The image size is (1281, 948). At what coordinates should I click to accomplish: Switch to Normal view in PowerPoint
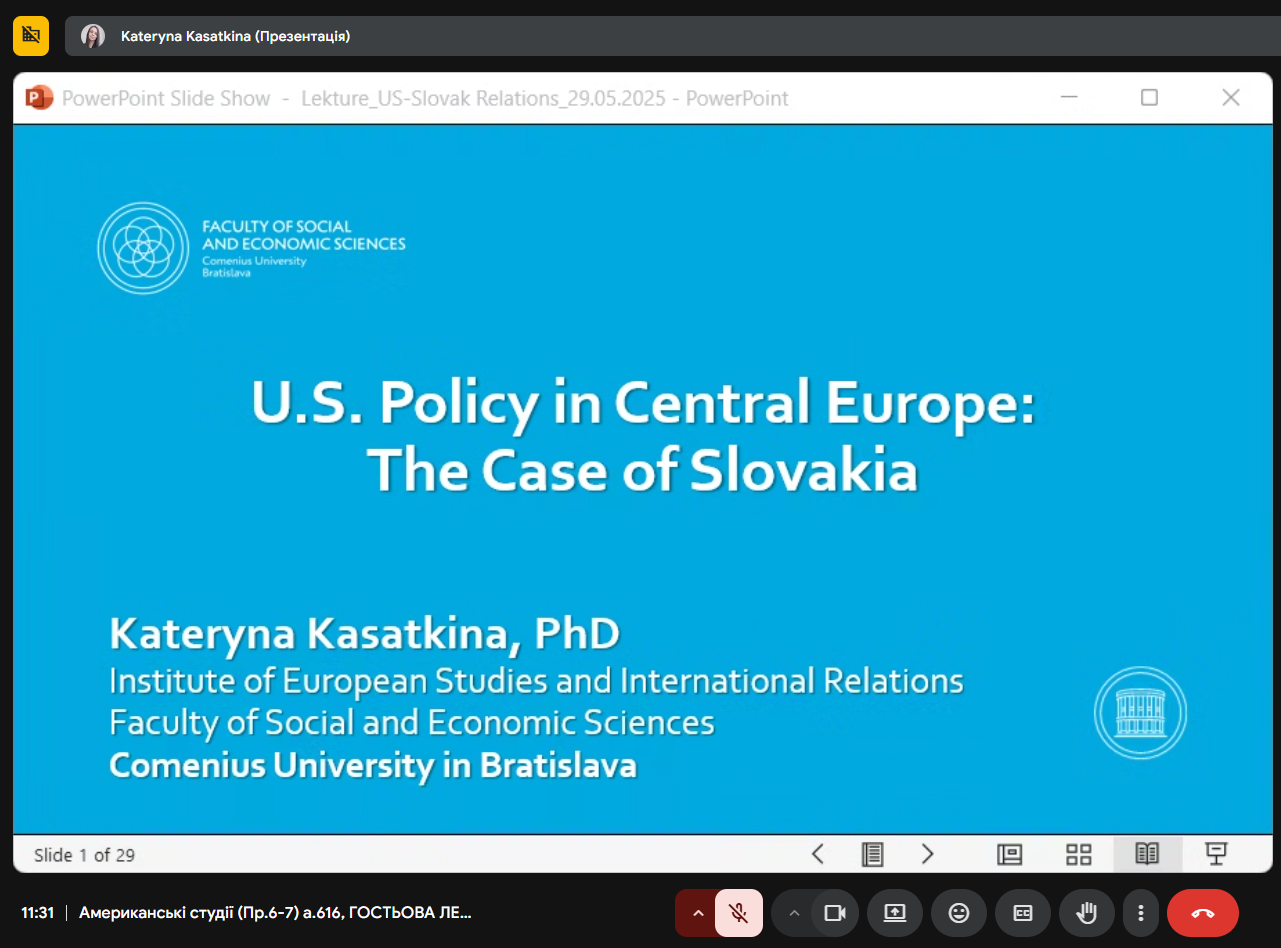coord(1009,854)
